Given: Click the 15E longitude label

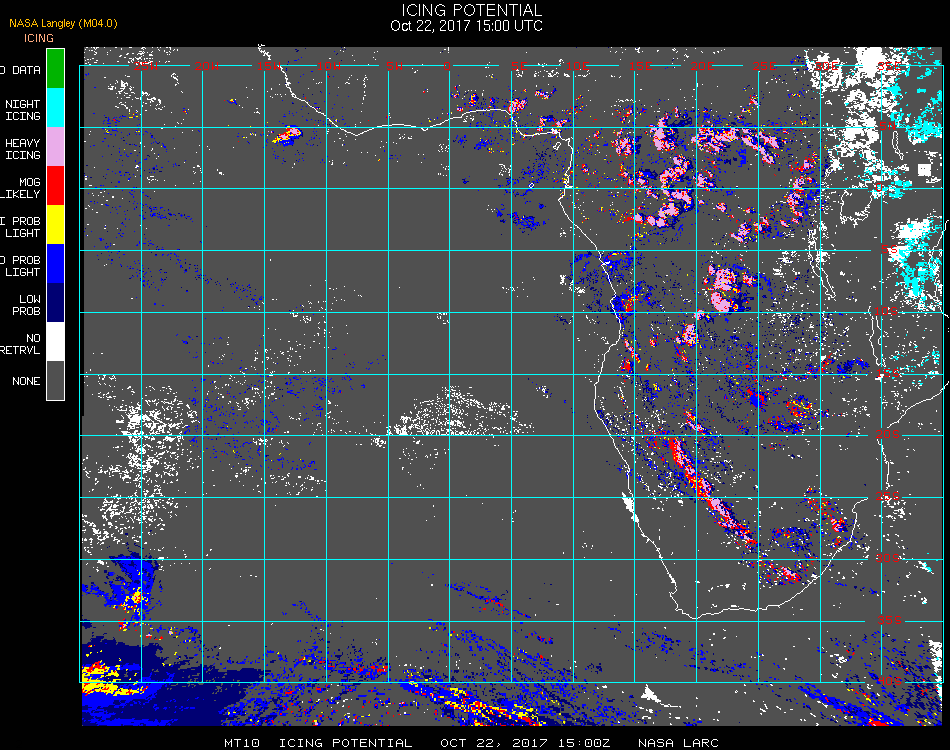Looking at the screenshot, I should pyautogui.click(x=640, y=66).
